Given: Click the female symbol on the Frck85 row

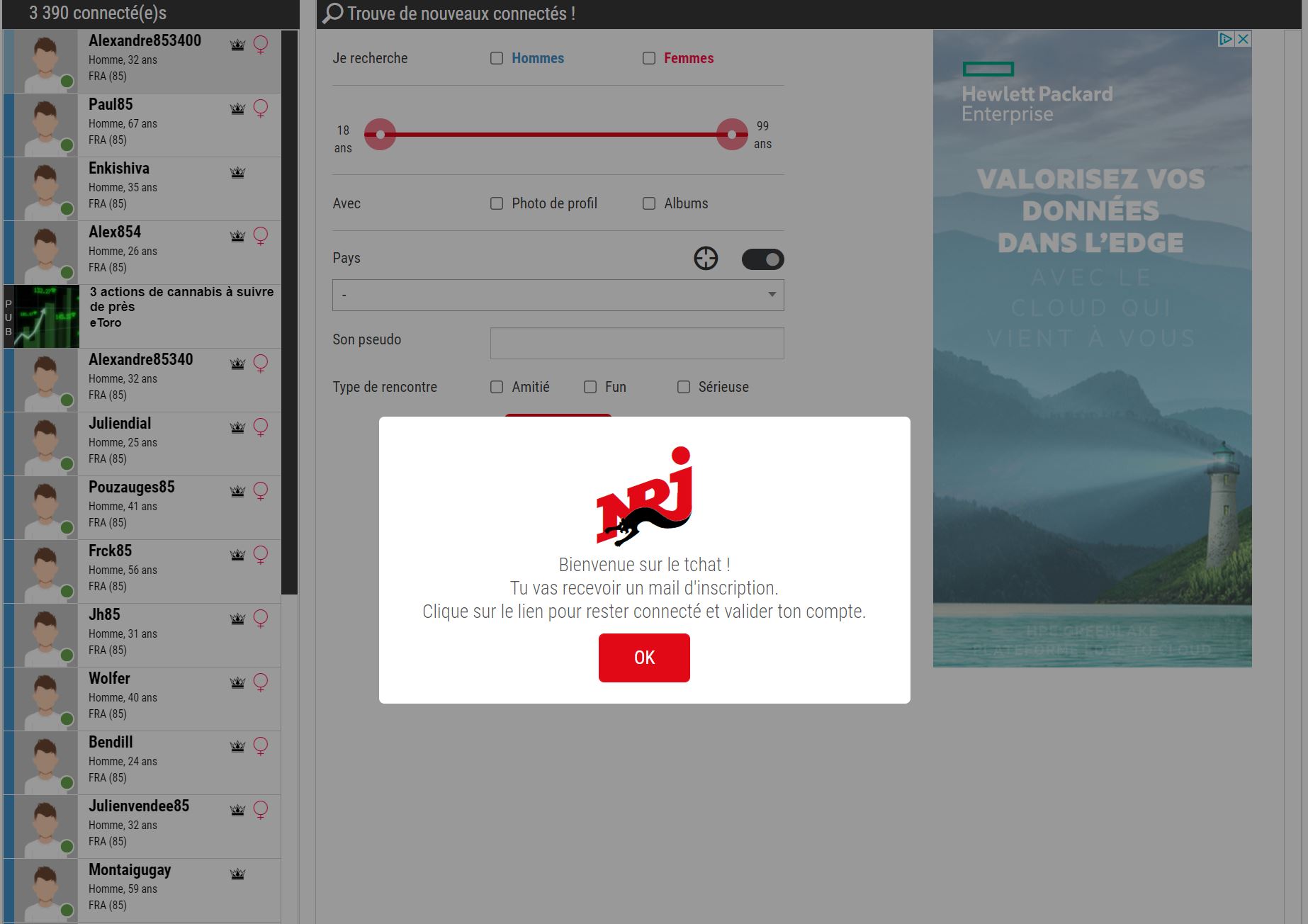Looking at the screenshot, I should tap(261, 556).
